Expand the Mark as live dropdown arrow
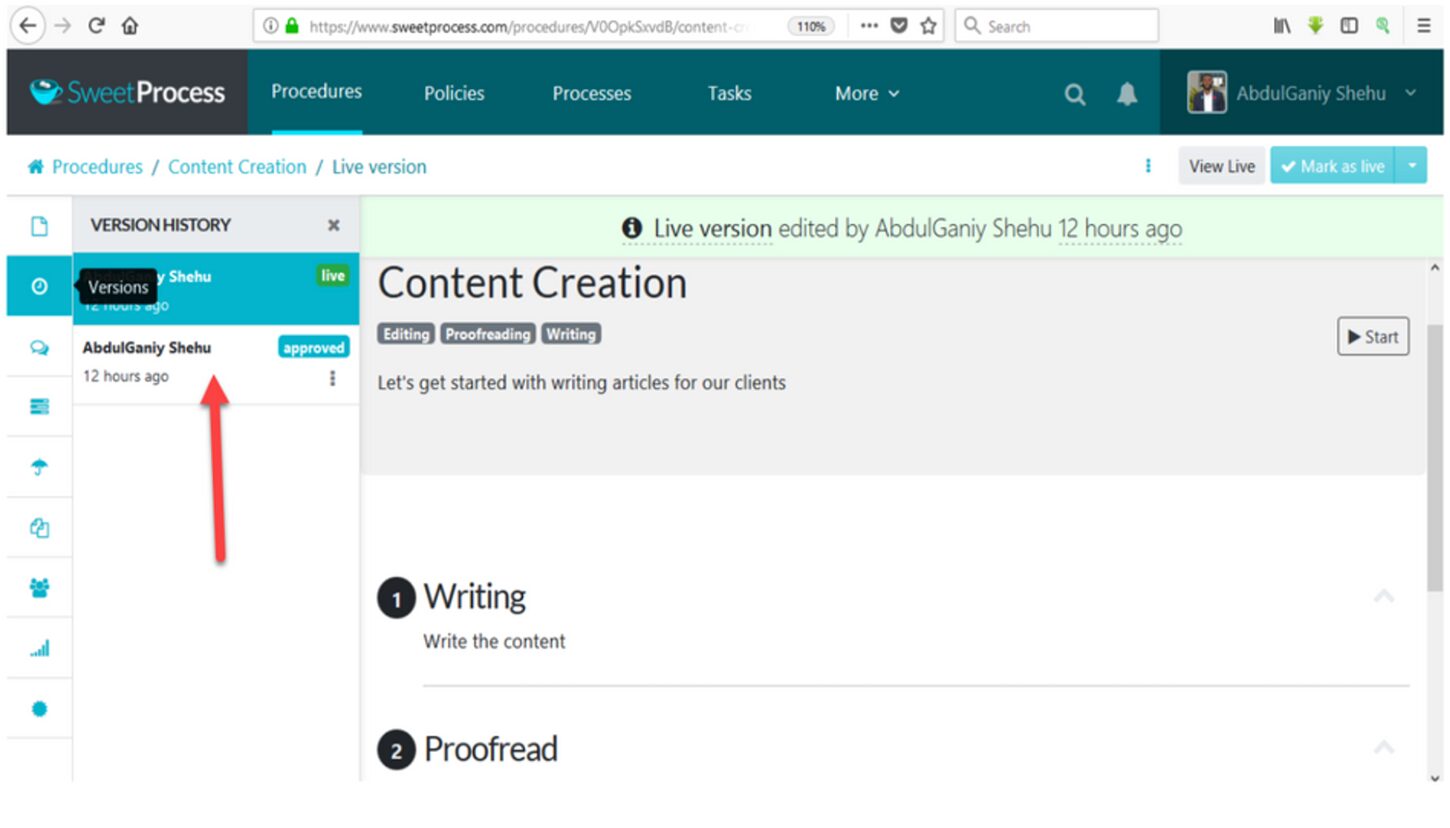 click(x=1412, y=166)
